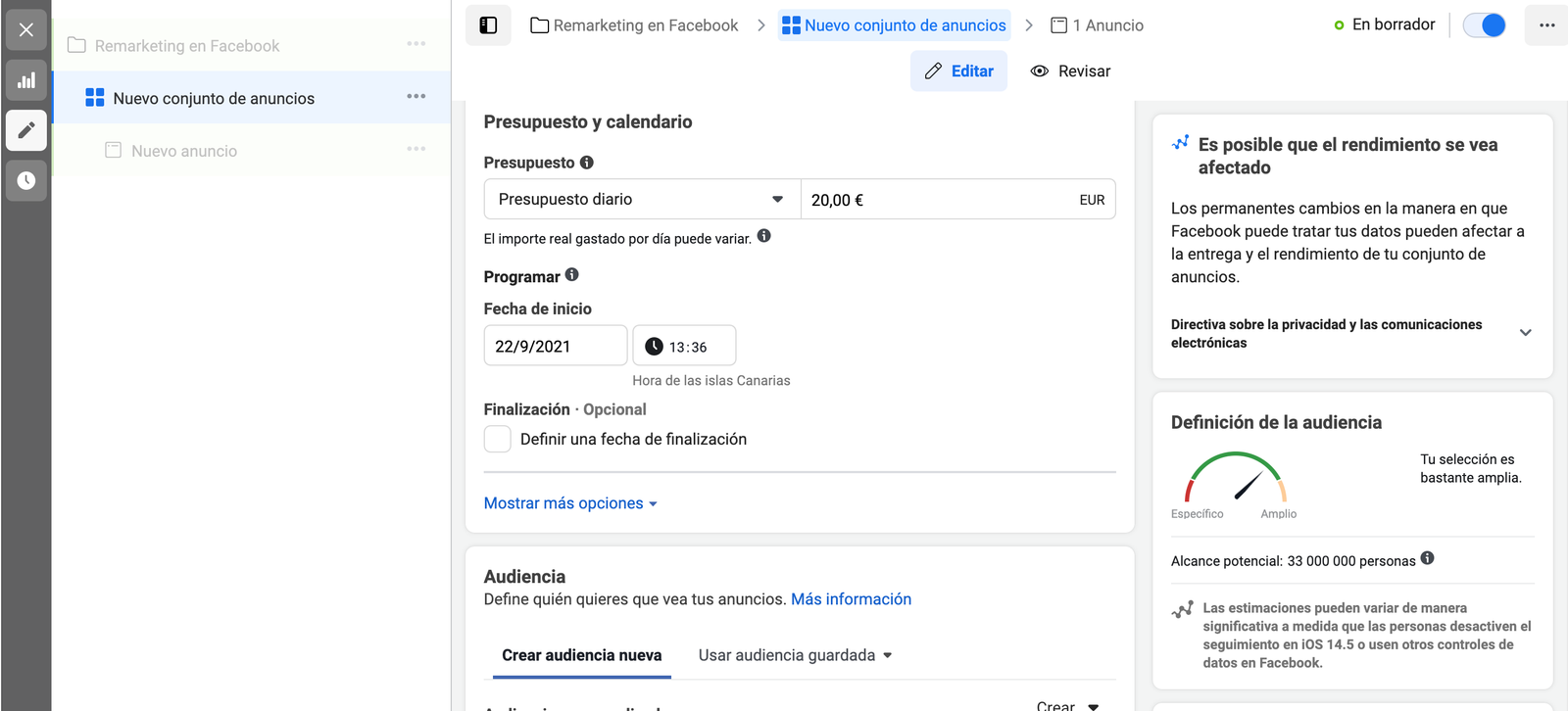Select the pencil edit icon in sidebar
This screenshot has width=1568, height=711.
pos(26,130)
